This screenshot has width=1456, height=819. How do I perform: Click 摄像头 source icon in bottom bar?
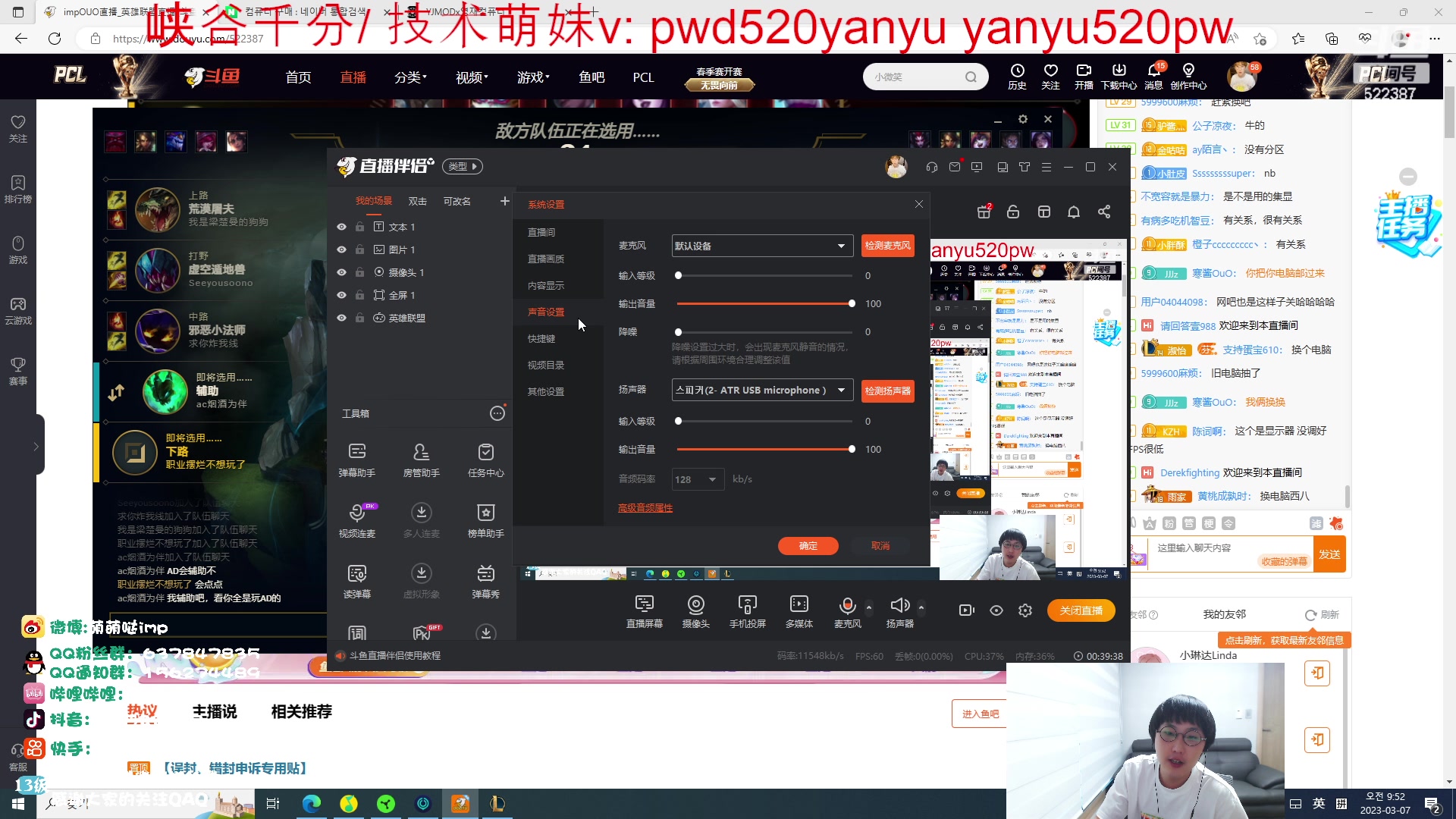pyautogui.click(x=695, y=611)
